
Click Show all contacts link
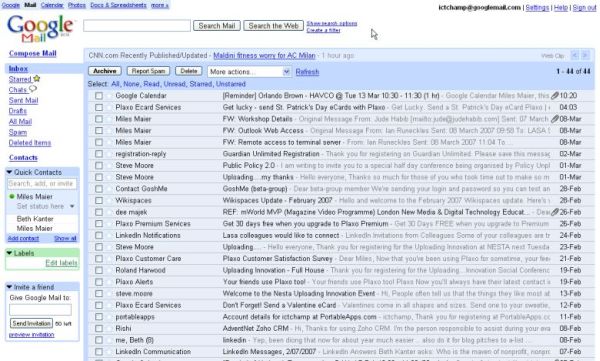coord(65,238)
